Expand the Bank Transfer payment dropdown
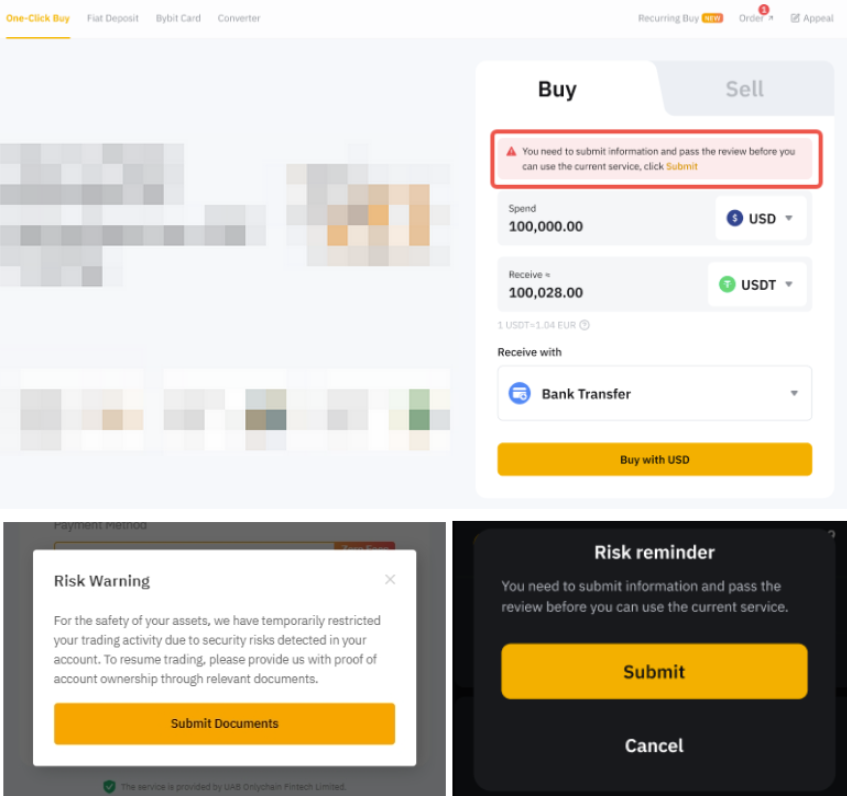 pos(794,393)
